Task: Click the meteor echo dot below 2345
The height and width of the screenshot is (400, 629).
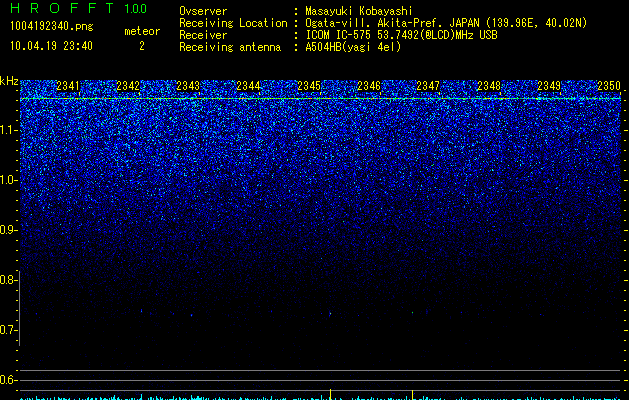Action: [330, 314]
